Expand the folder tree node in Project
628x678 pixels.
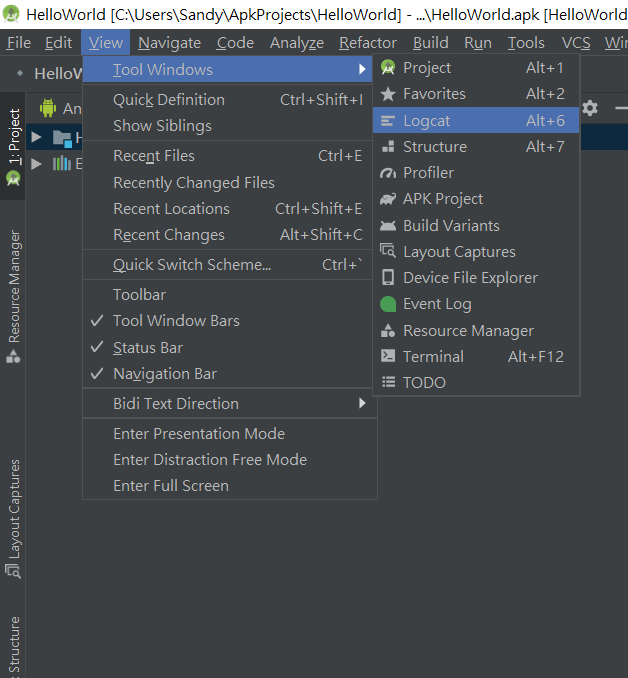(36, 138)
